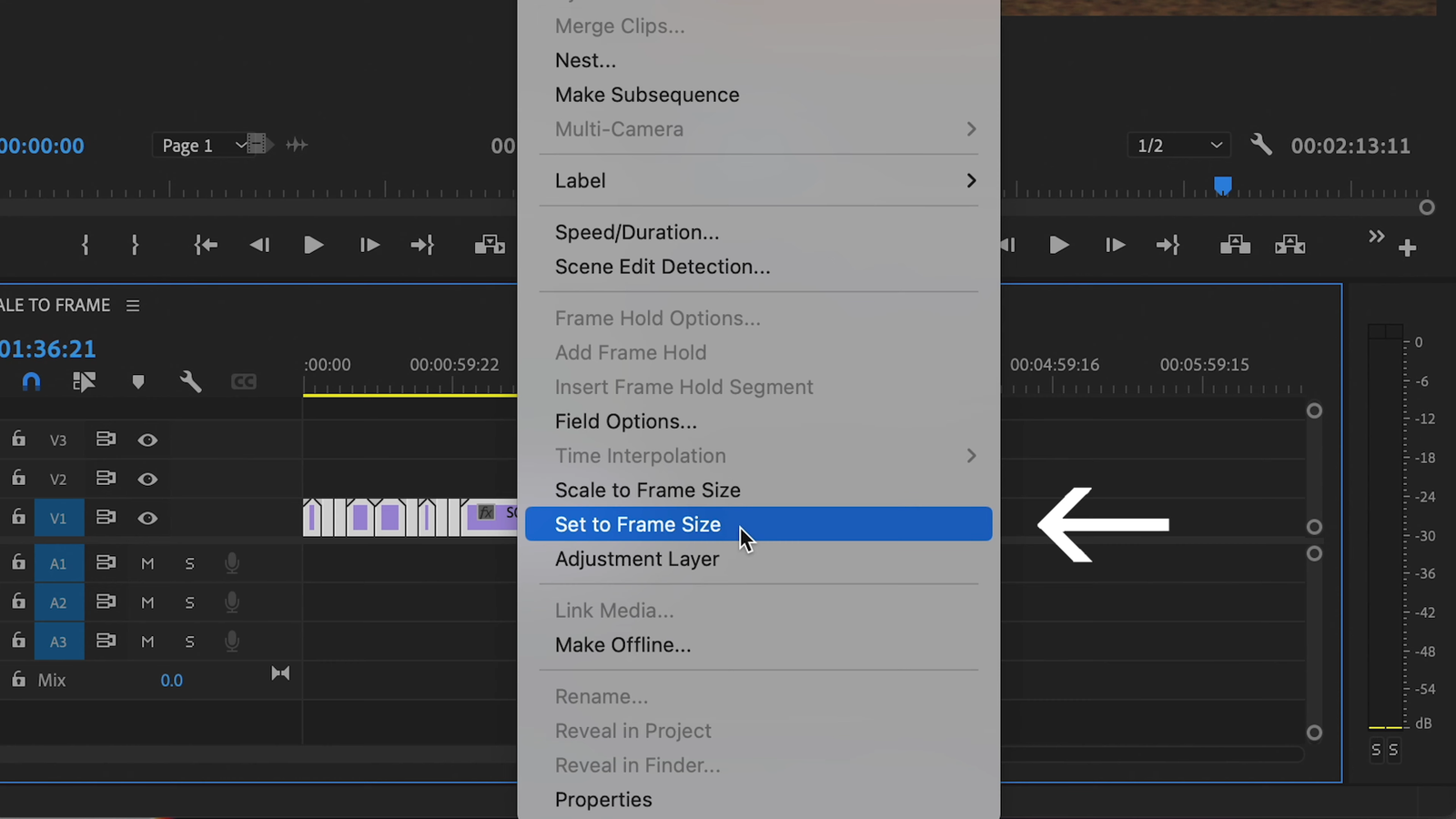Click Go to In point in Source Monitor
Viewport: 1456px width, 819px height.
click(x=206, y=245)
